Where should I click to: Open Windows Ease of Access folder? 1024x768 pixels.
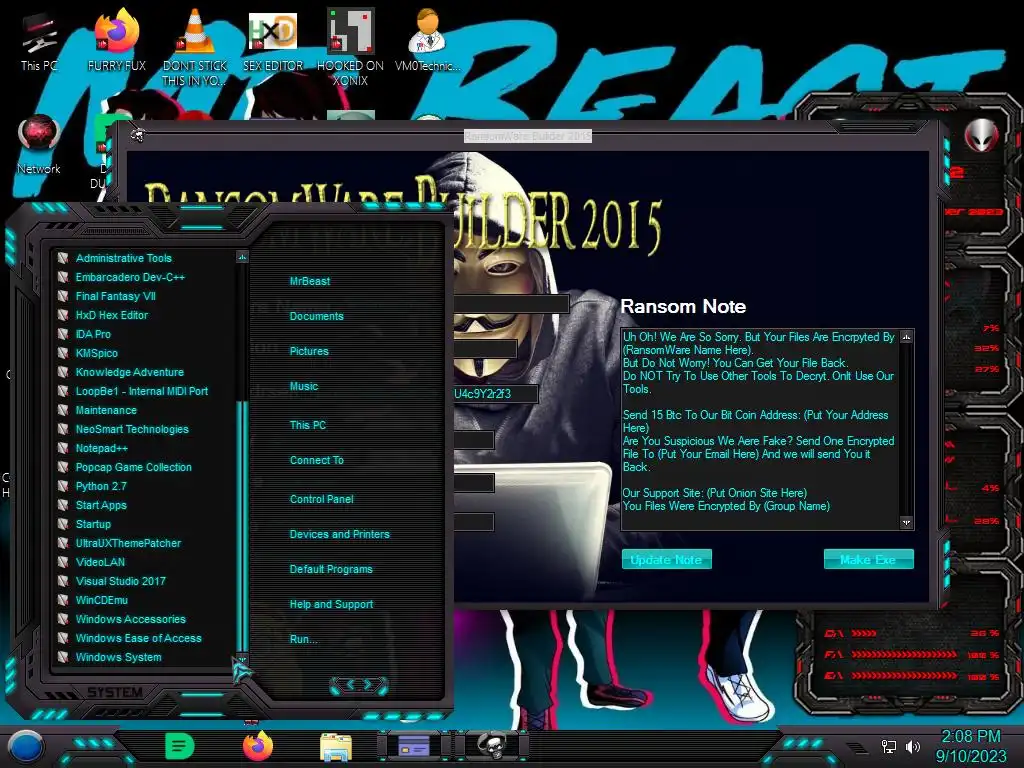click(x=138, y=638)
